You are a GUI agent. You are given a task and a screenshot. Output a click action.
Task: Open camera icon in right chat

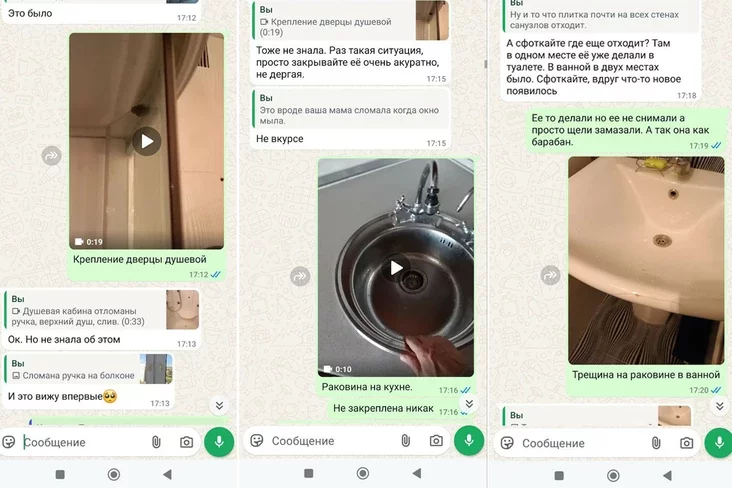tap(686, 443)
